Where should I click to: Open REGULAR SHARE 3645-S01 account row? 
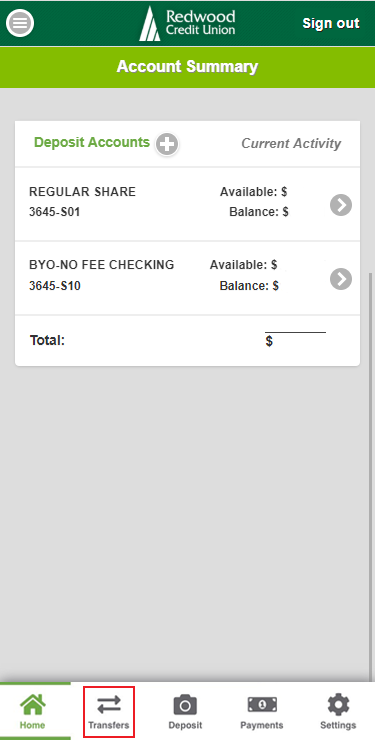[x=188, y=204]
